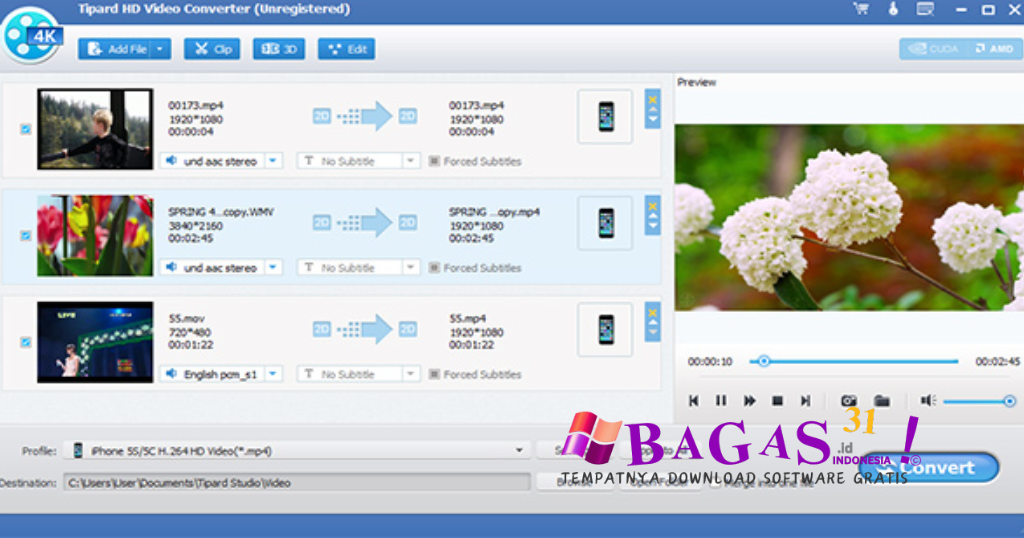Open the Clip tool

click(x=212, y=49)
